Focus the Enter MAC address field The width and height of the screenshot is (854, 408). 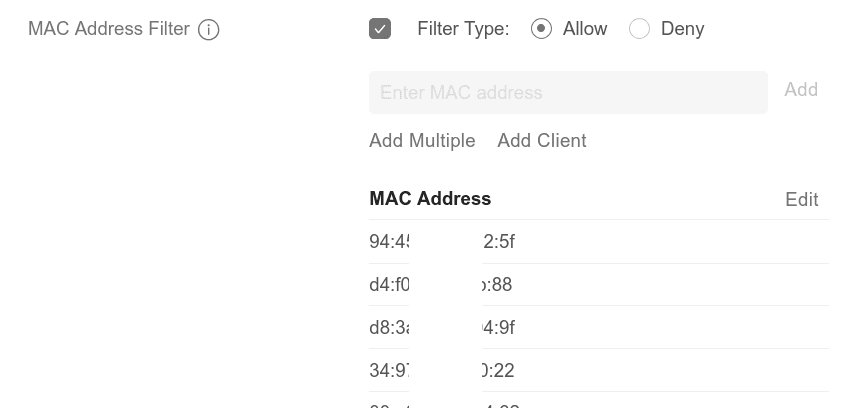pos(568,92)
